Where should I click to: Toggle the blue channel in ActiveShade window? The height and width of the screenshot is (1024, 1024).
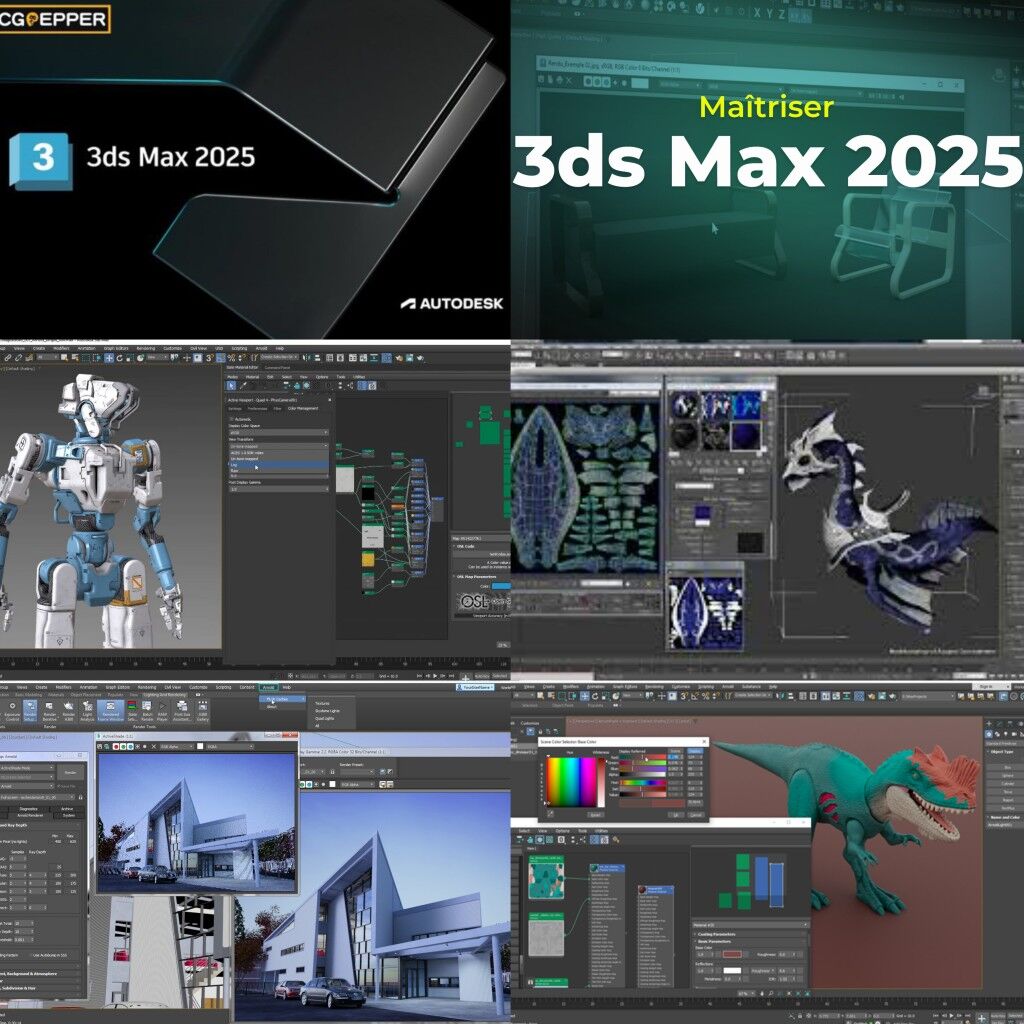[131, 746]
